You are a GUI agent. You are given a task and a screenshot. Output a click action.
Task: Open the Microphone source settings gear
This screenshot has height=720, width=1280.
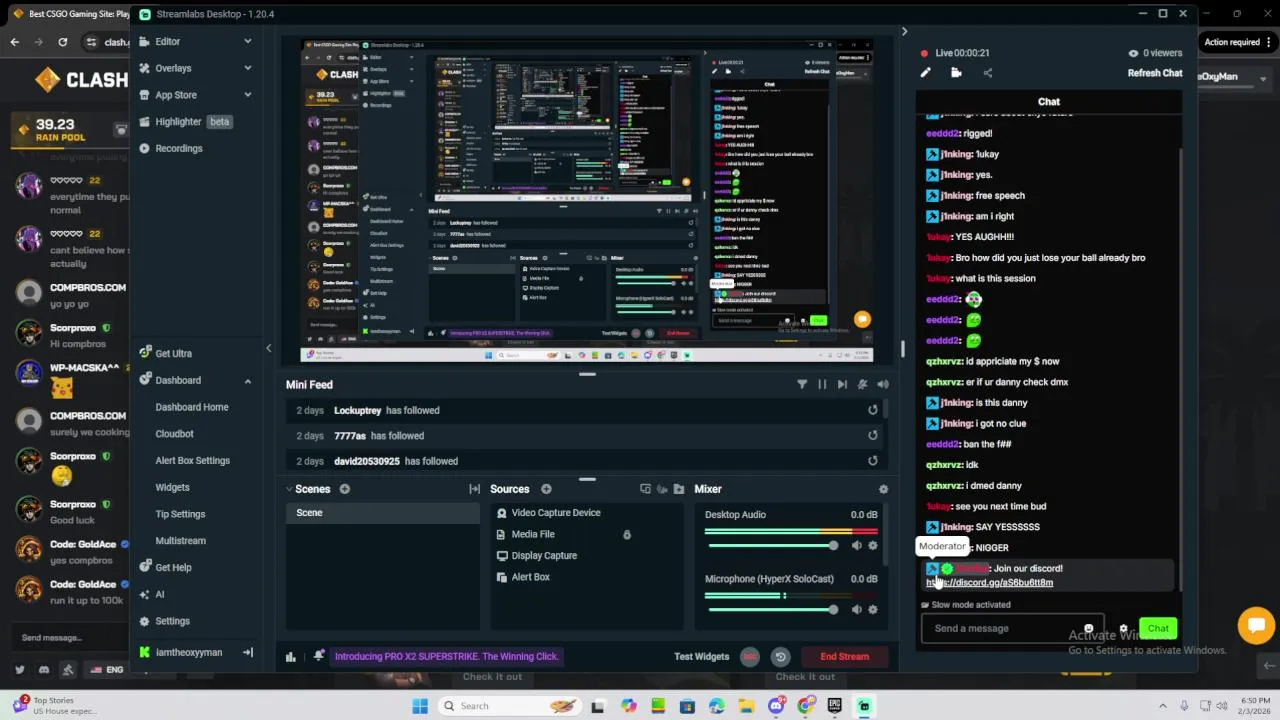pos(873,609)
